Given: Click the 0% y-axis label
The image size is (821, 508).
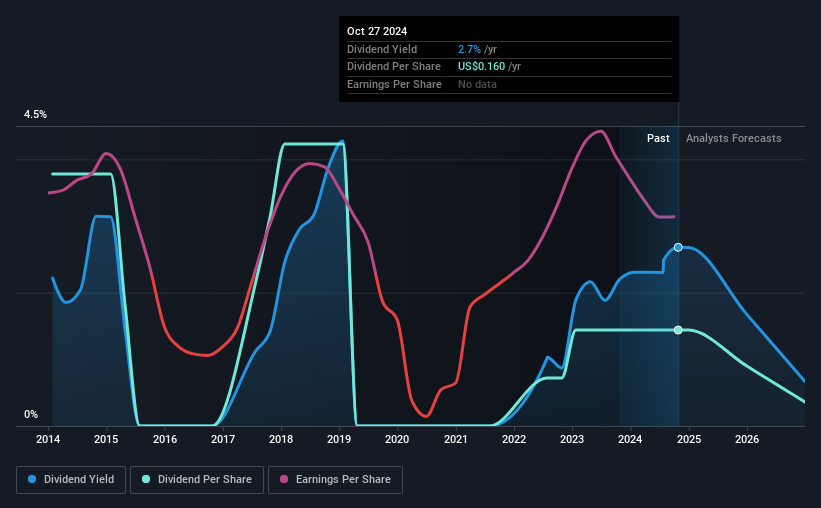Looking at the screenshot, I should pyautogui.click(x=31, y=414).
